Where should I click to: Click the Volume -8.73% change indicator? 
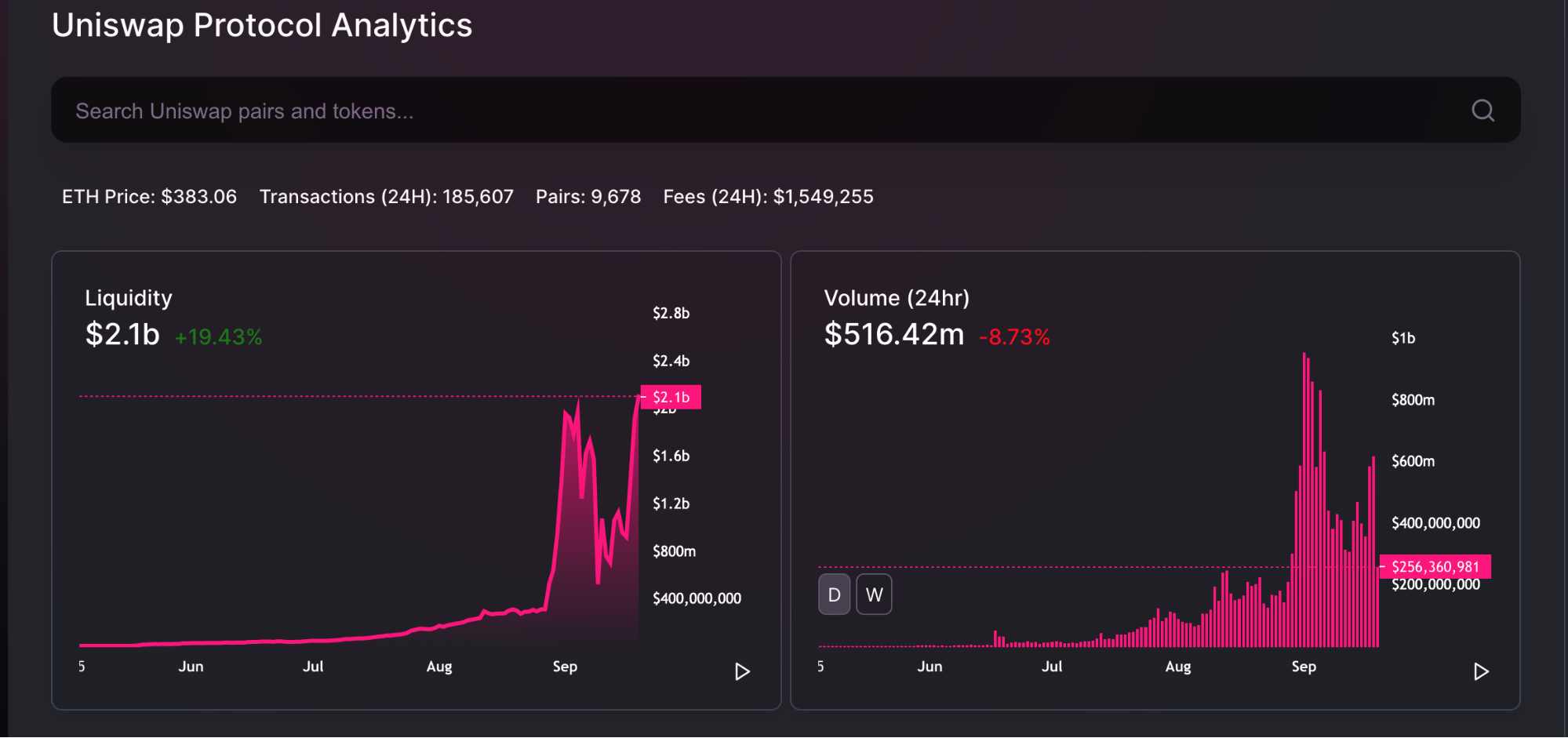tap(1014, 337)
